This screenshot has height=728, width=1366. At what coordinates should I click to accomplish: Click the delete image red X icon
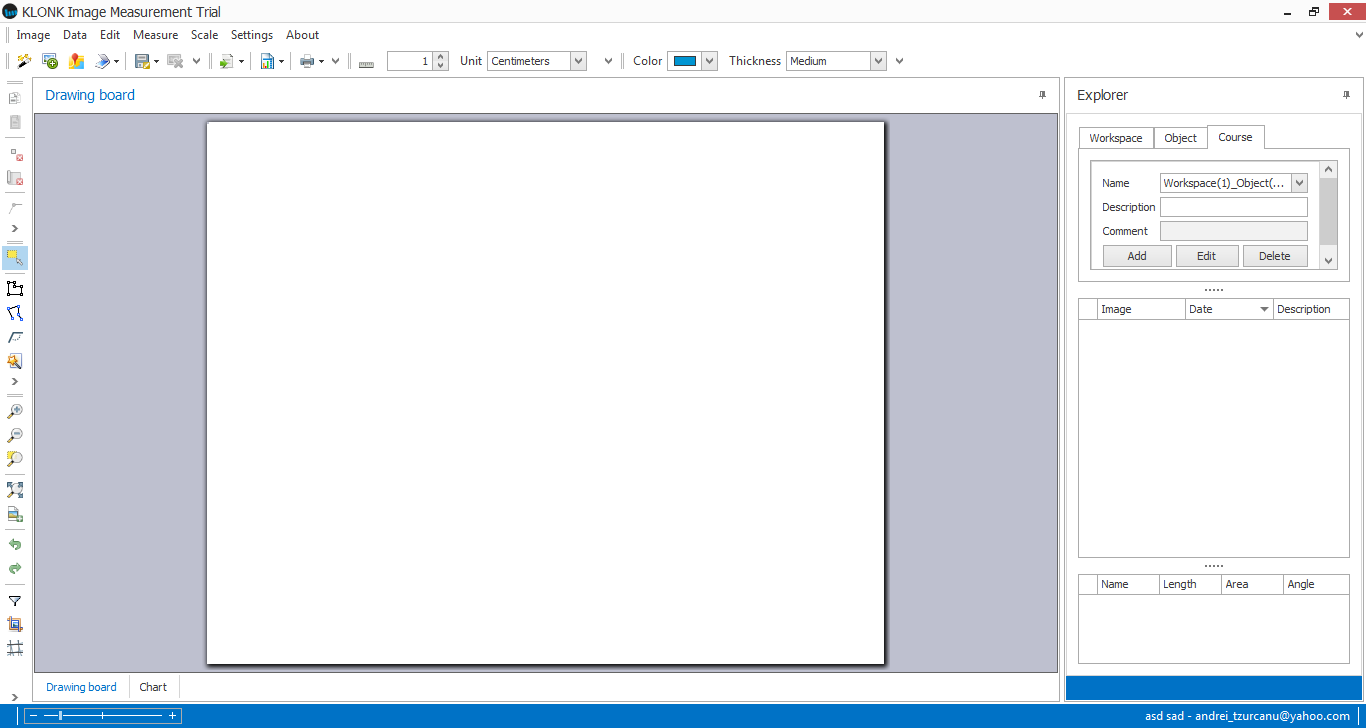tap(14, 178)
